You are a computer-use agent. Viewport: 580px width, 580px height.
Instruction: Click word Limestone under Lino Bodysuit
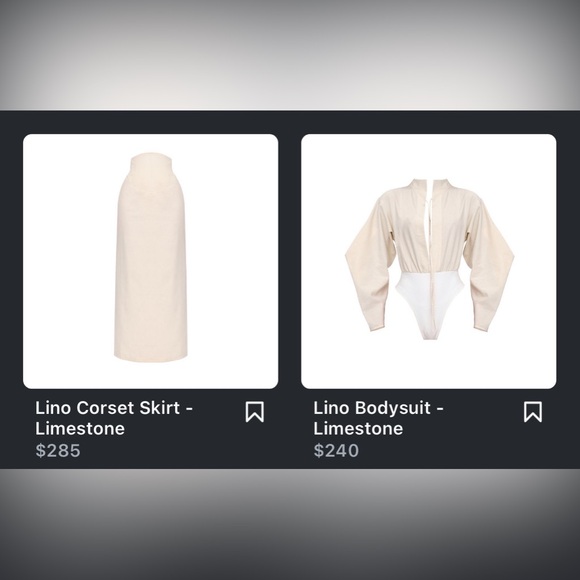pos(358,429)
